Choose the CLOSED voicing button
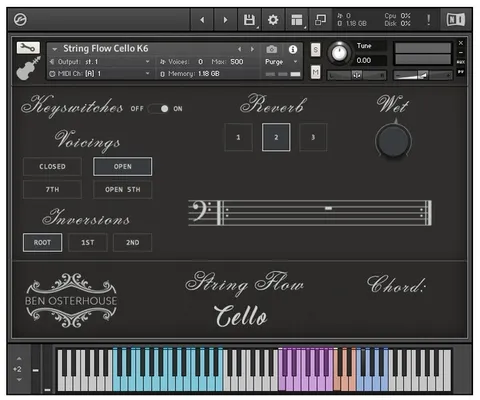480x400 pixels. click(x=52, y=167)
